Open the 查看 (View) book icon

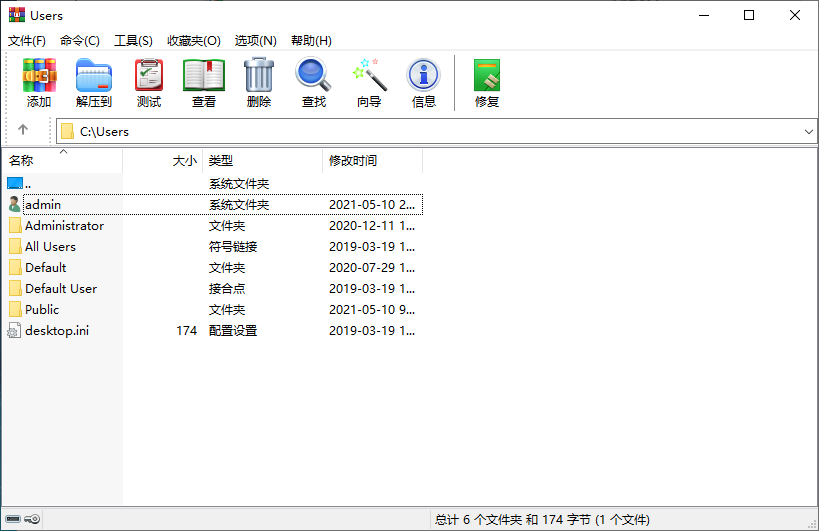tap(204, 82)
